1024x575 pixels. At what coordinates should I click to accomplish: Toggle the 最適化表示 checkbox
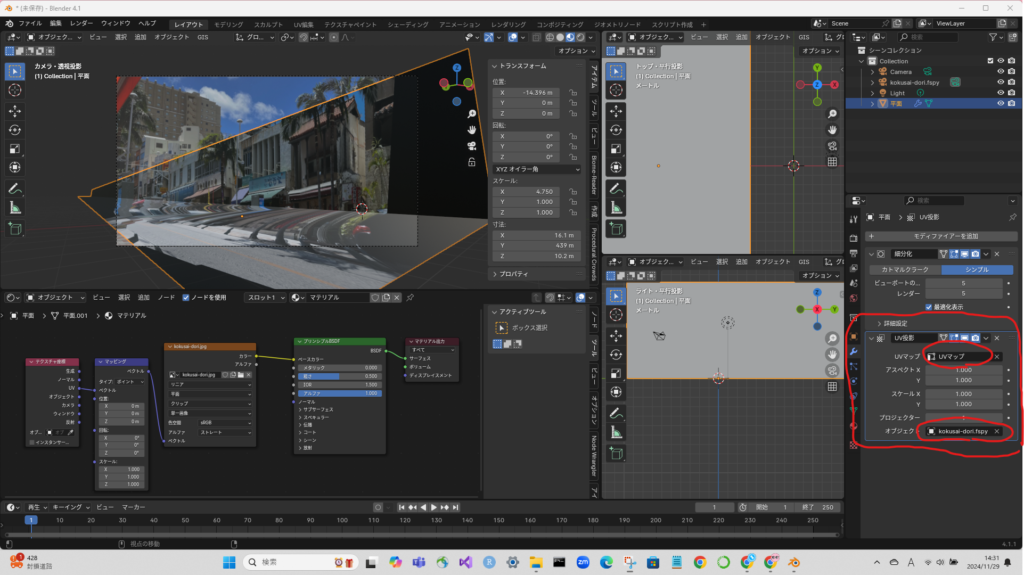pos(929,306)
